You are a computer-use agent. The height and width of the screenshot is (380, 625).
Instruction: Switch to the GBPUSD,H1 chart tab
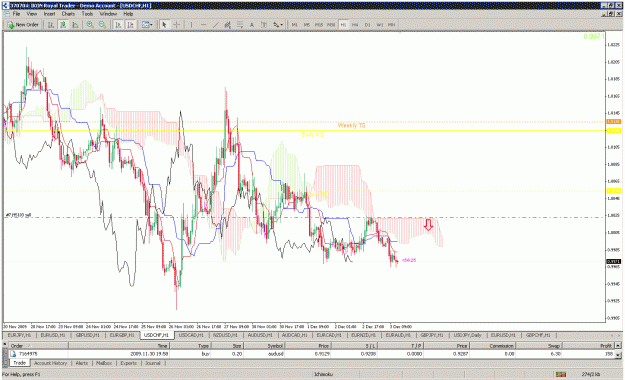tap(88, 335)
